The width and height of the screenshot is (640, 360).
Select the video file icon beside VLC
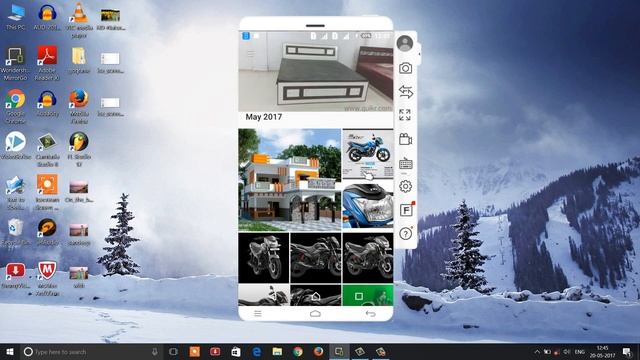[111, 19]
